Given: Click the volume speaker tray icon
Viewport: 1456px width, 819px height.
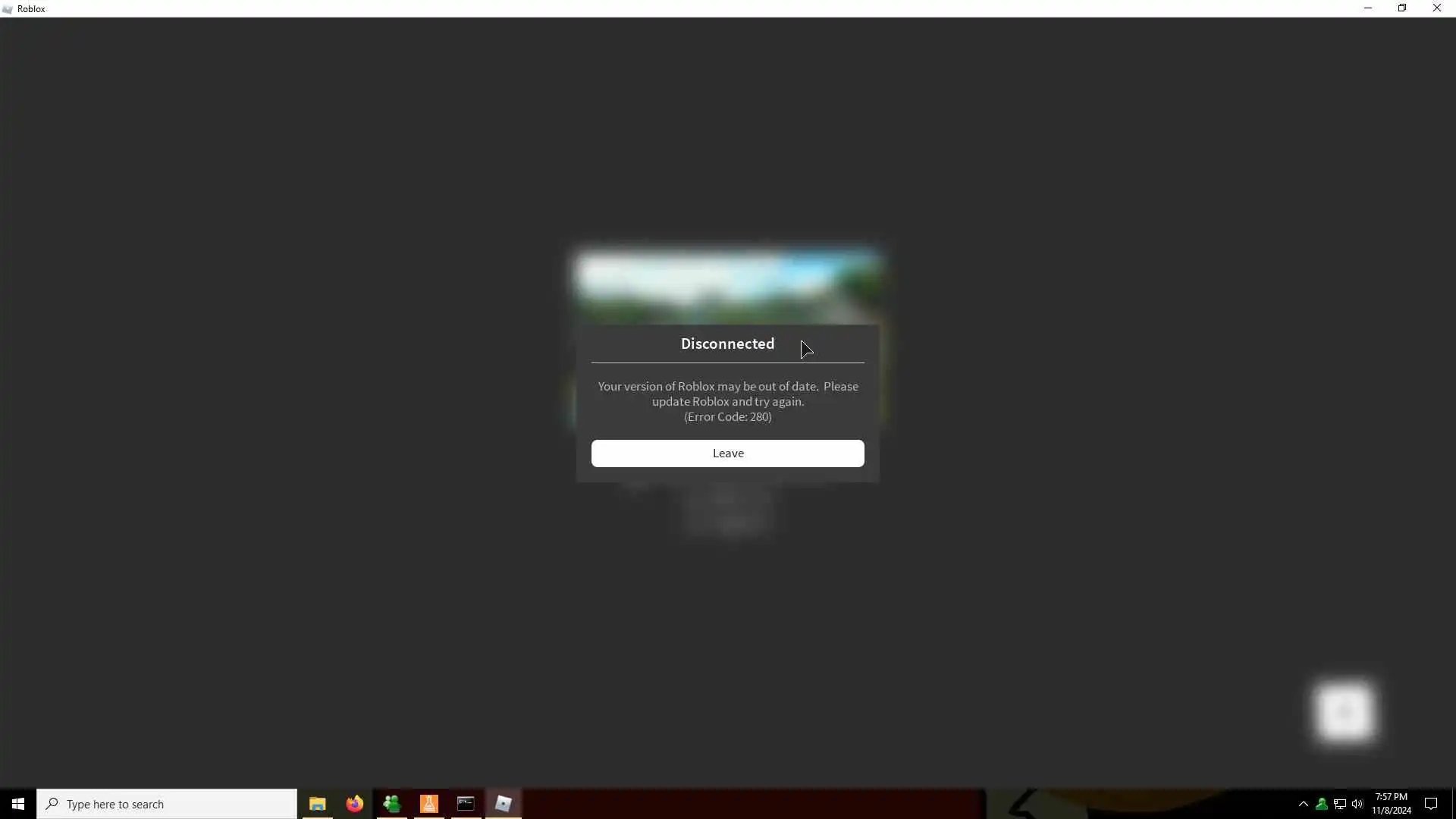Looking at the screenshot, I should [1357, 804].
